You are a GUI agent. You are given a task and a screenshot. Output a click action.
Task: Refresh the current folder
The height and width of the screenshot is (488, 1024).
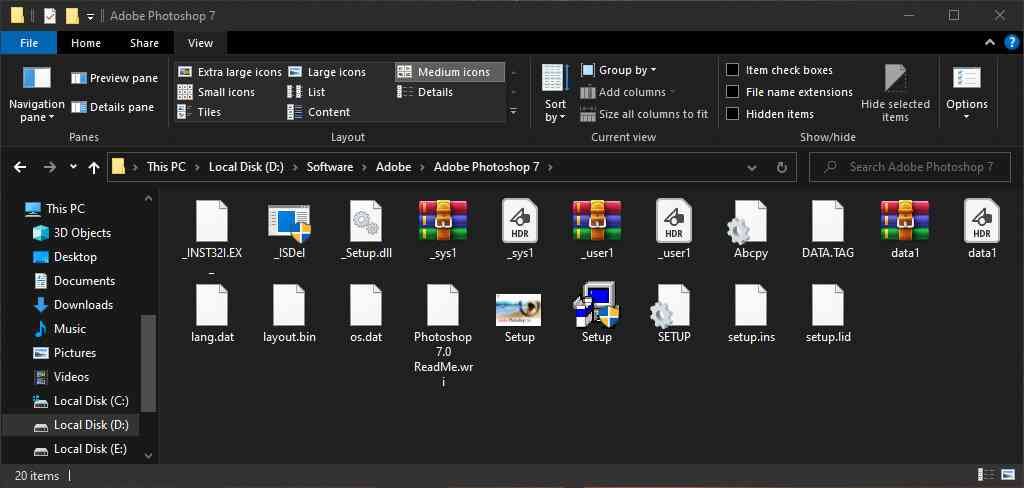[782, 167]
